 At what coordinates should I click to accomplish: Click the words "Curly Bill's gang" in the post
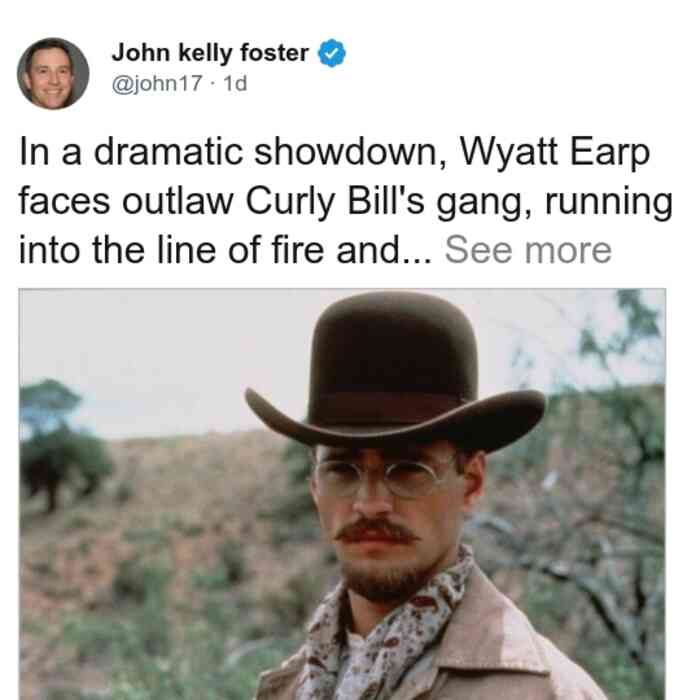pyautogui.click(x=383, y=202)
